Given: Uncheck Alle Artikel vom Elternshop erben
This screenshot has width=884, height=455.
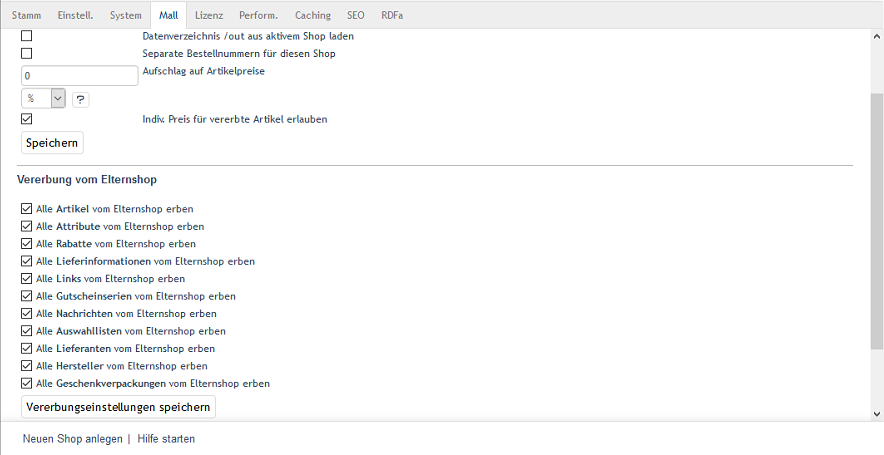Looking at the screenshot, I should [27, 209].
